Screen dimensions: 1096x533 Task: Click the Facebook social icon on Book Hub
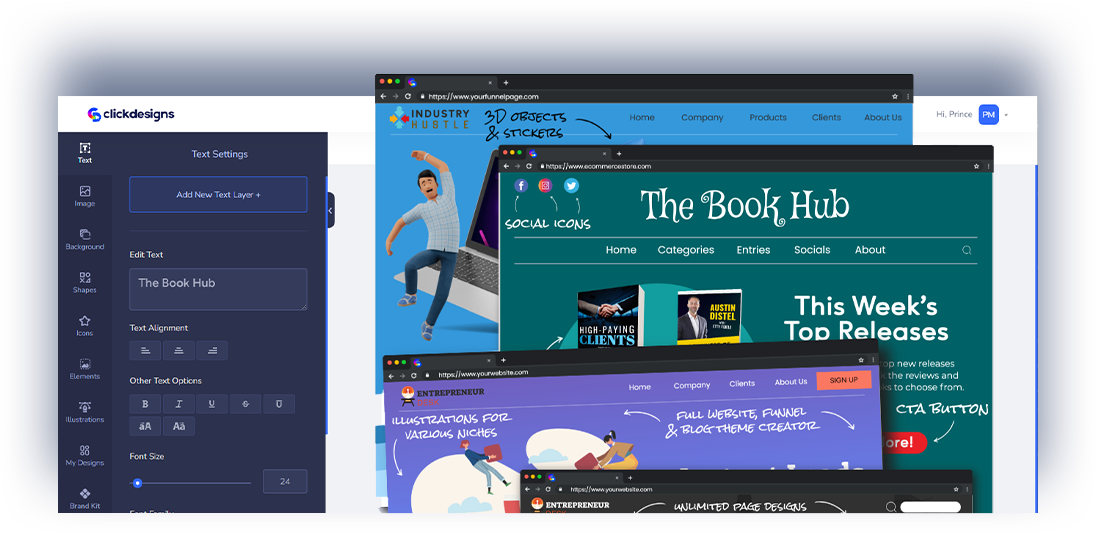click(x=521, y=186)
